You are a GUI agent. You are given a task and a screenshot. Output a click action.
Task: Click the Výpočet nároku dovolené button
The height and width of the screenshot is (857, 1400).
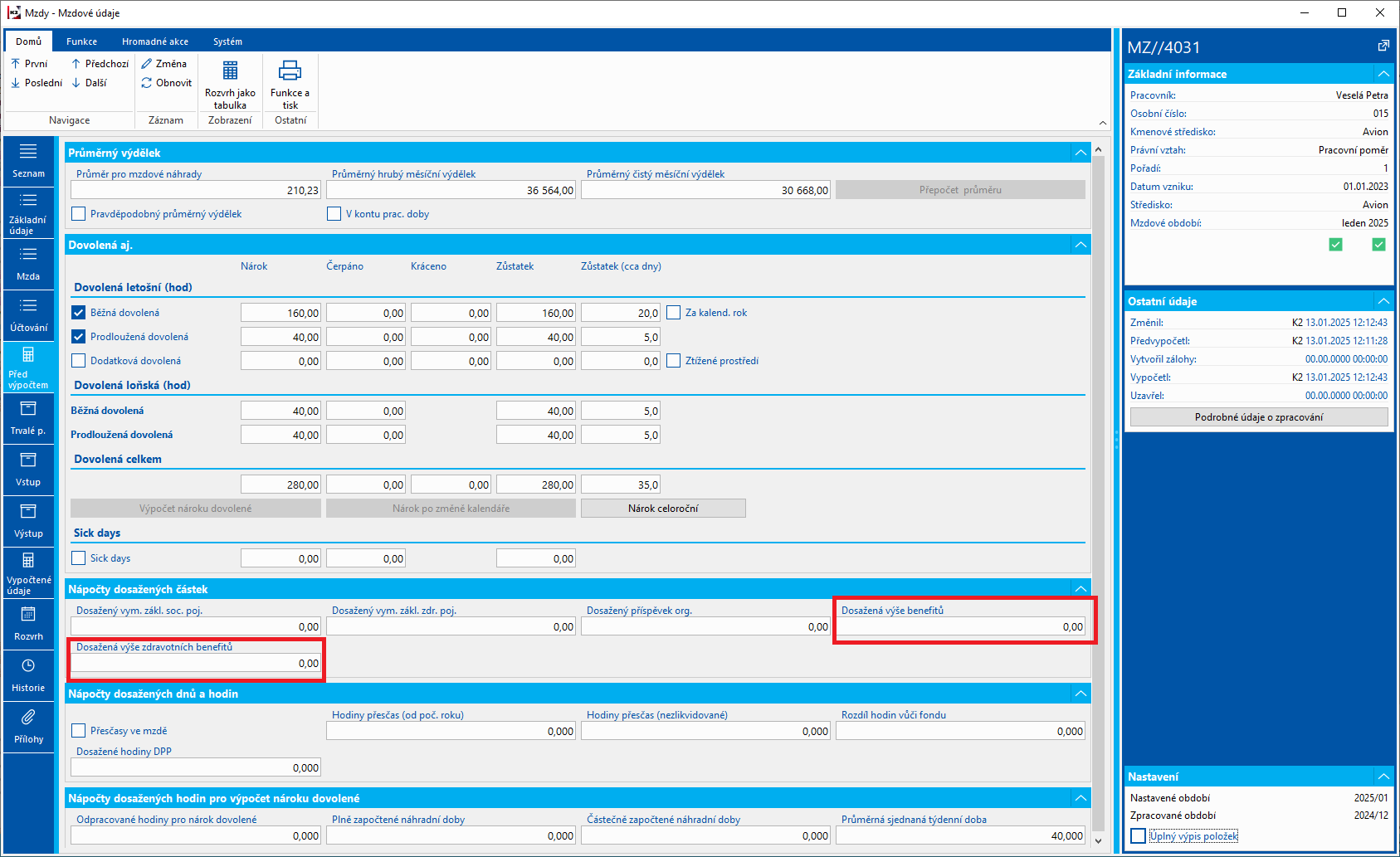pyautogui.click(x=196, y=509)
